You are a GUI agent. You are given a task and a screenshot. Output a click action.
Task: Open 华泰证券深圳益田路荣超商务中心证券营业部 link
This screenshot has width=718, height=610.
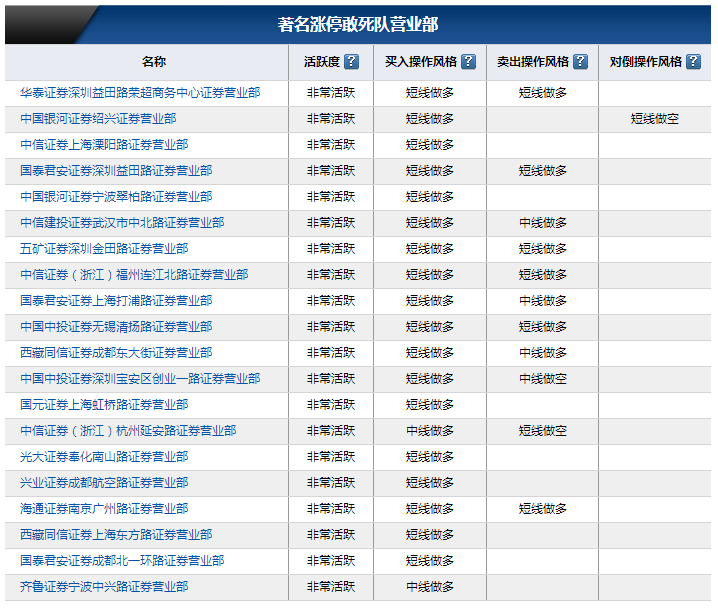140,93
